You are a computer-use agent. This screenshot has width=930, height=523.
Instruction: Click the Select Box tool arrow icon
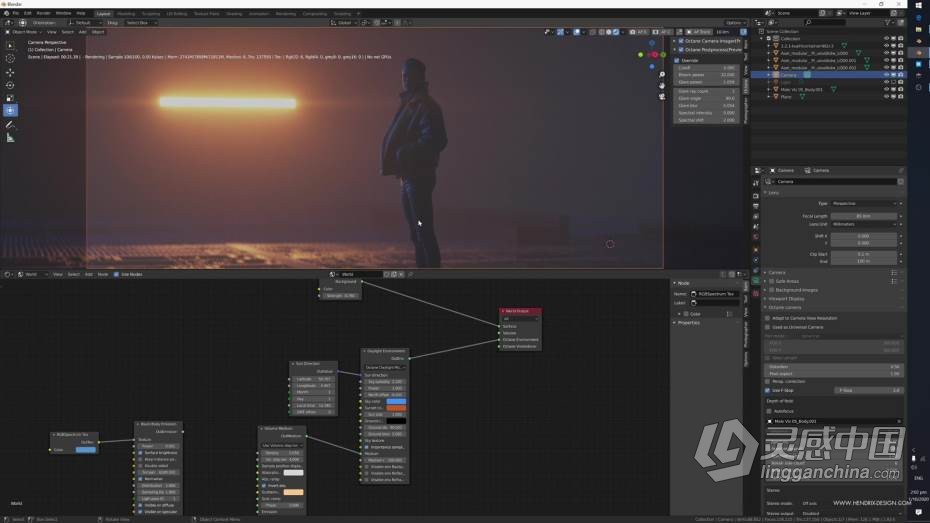pyautogui.click(x=10, y=45)
